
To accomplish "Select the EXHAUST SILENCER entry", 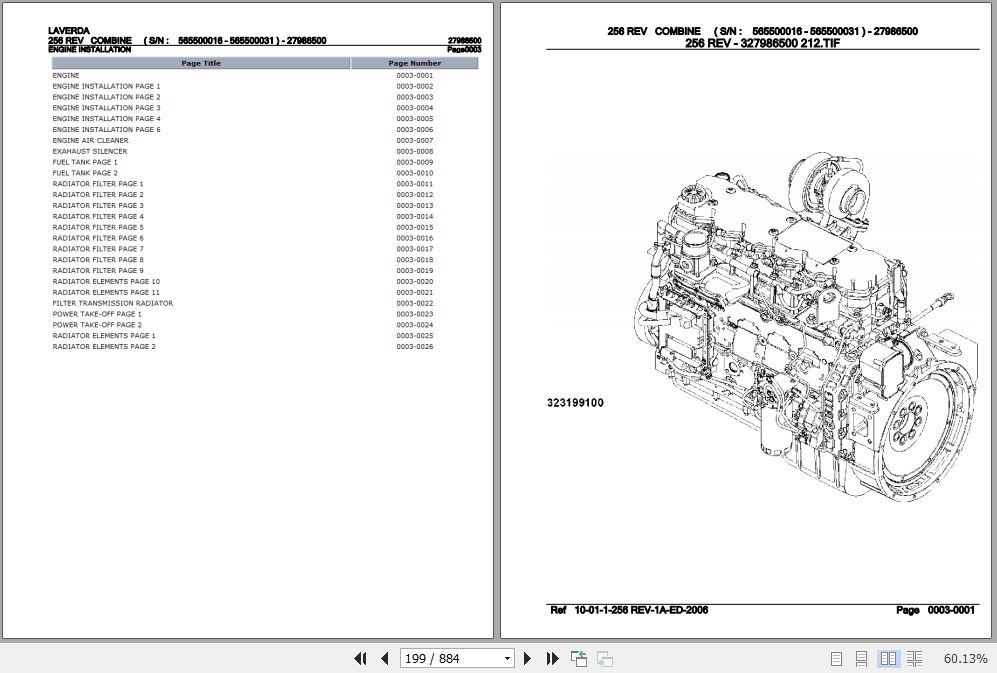I will pos(88,151).
